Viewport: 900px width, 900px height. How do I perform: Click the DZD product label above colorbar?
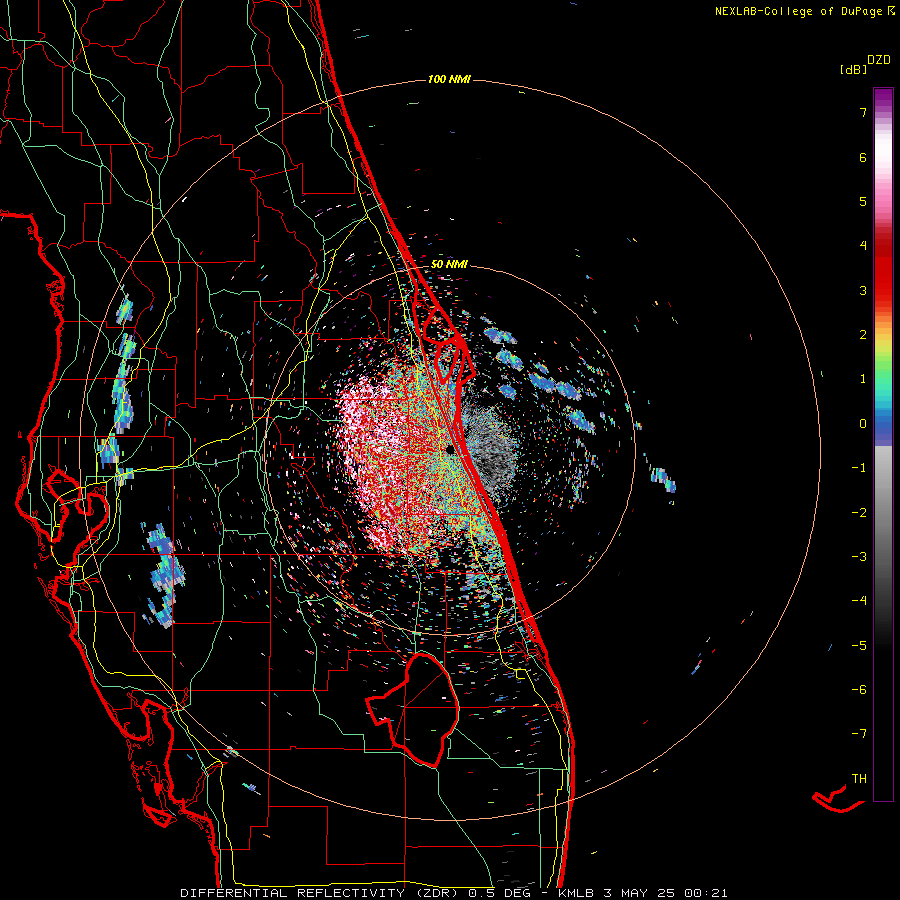(878, 60)
